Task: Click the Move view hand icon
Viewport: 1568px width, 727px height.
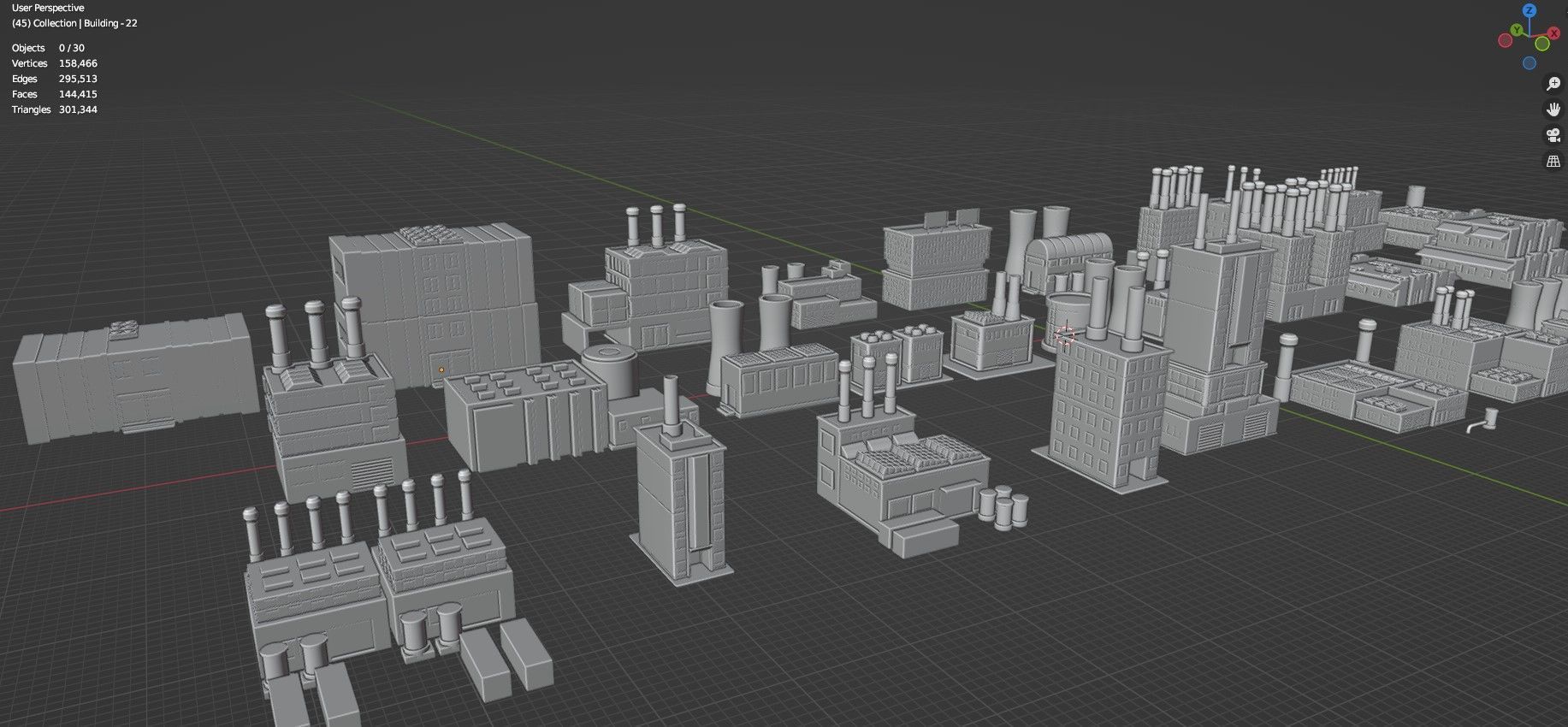Action: [x=1553, y=109]
